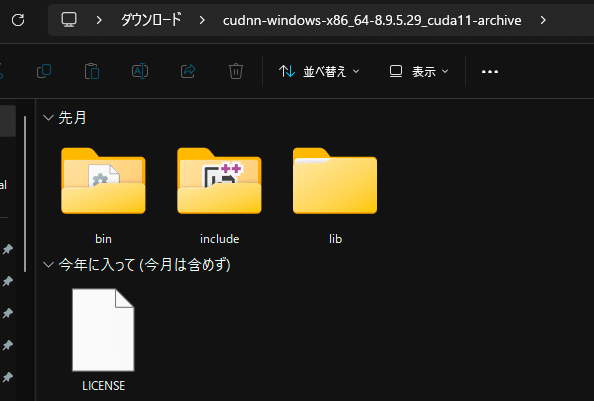594x401 pixels.
Task: Click the Delete trash can icon
Action: pyautogui.click(x=236, y=71)
